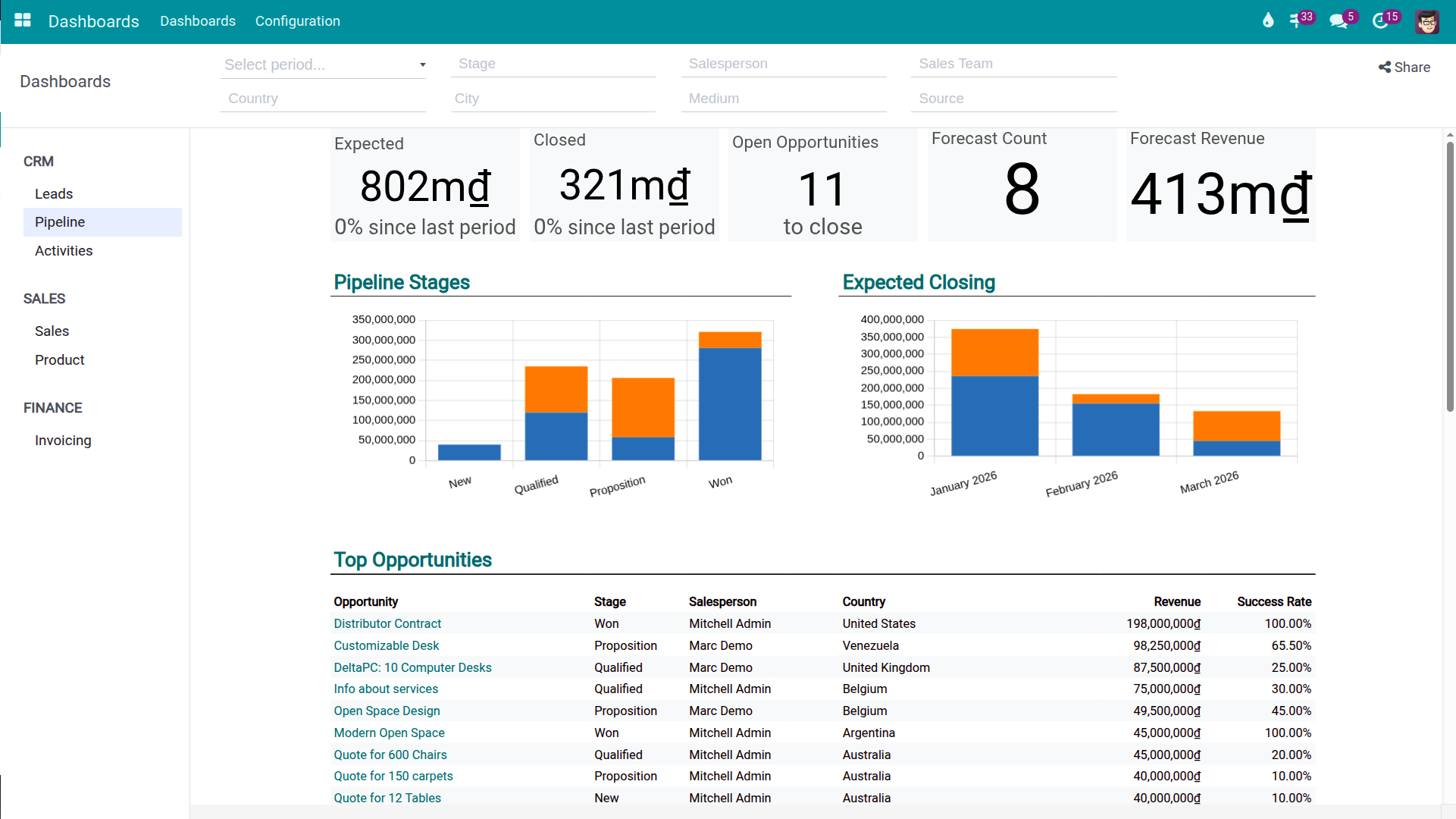Select Leads in the CRM sidebar
The width and height of the screenshot is (1456, 819).
(x=54, y=193)
